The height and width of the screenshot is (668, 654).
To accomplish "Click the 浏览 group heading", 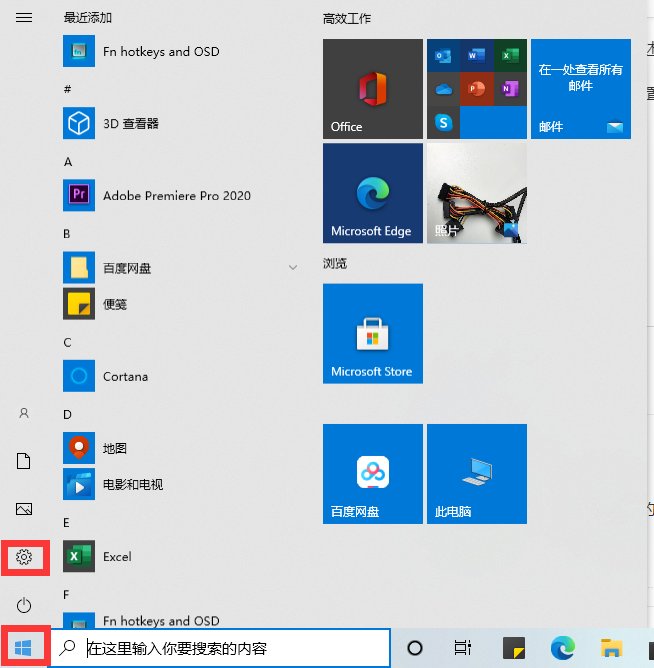I will point(335,264).
